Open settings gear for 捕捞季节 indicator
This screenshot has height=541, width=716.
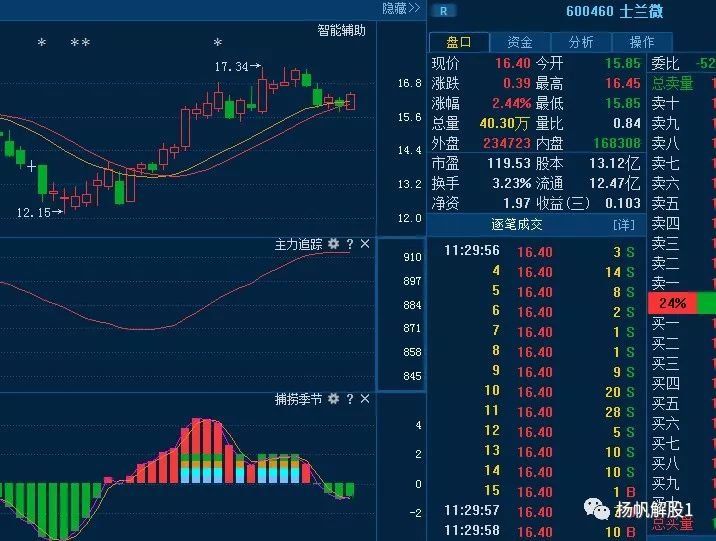(334, 399)
